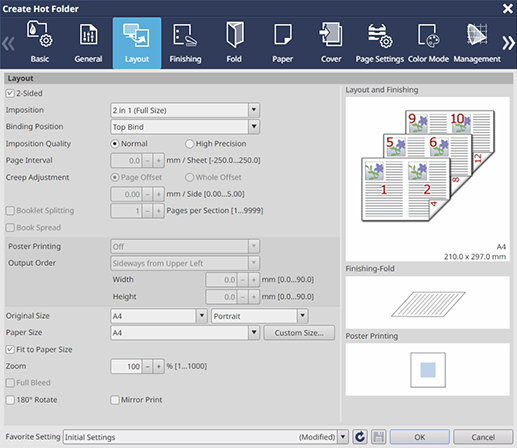Click the Zoom percentage input field
517x448 pixels.
[x=127, y=366]
